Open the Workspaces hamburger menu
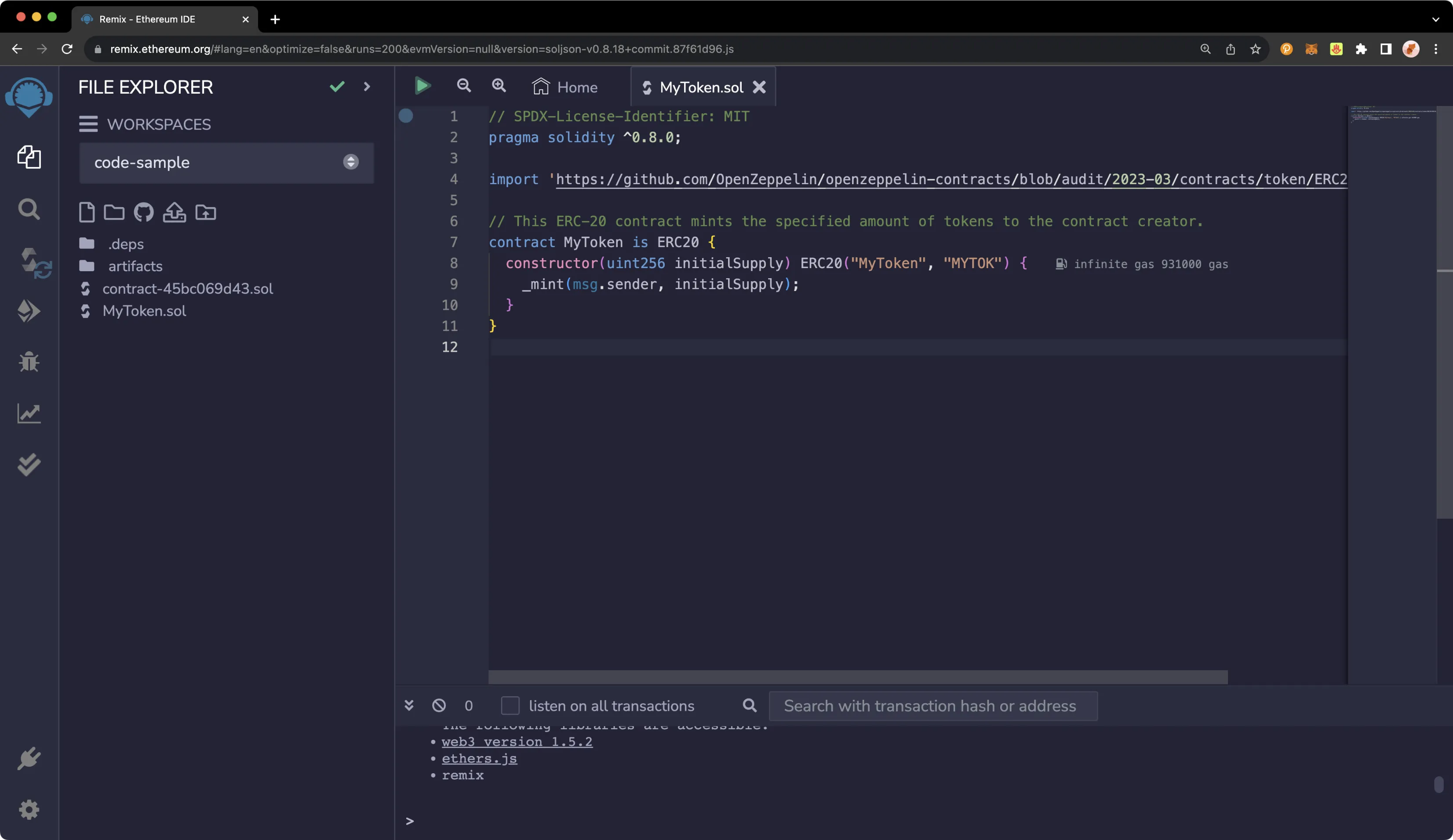This screenshot has height=840, width=1453. 88,124
